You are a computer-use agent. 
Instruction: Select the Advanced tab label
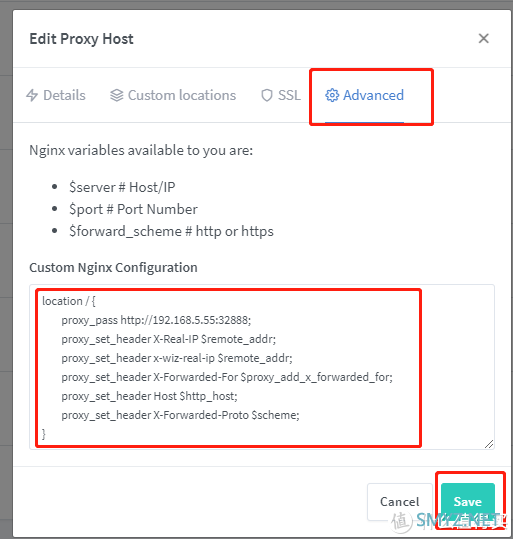(x=373, y=95)
